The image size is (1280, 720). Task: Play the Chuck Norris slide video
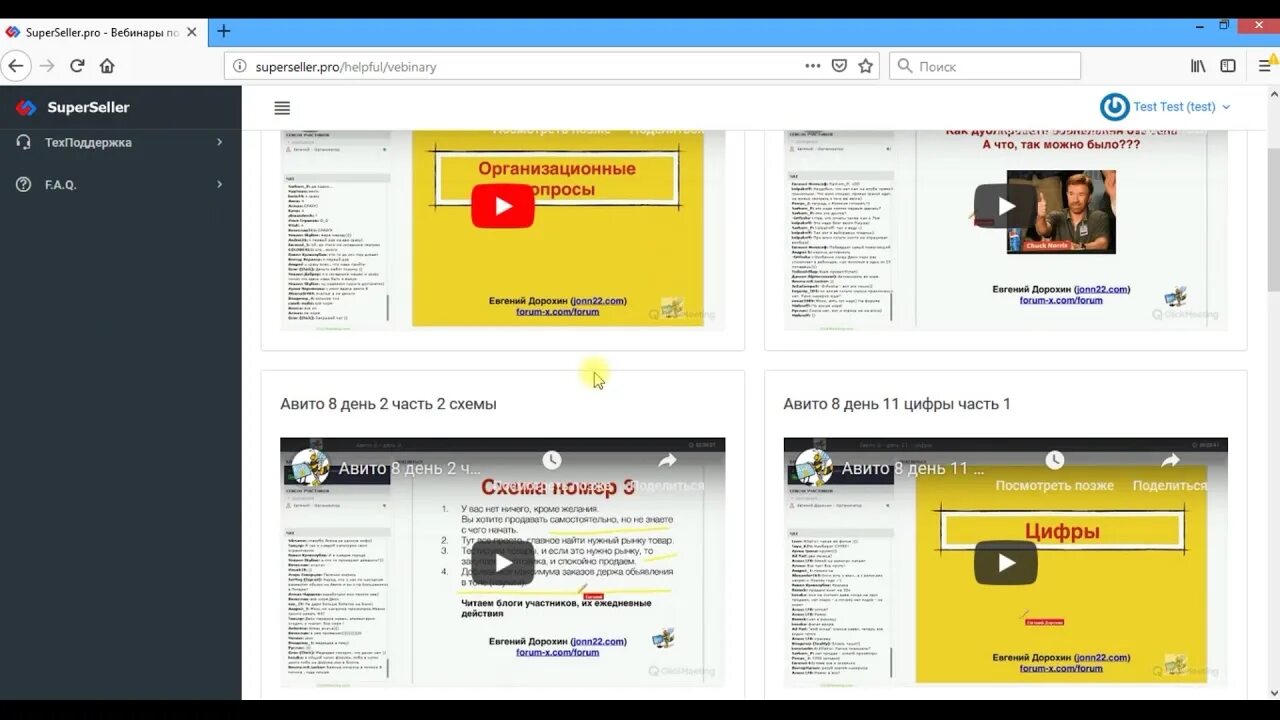1005,206
